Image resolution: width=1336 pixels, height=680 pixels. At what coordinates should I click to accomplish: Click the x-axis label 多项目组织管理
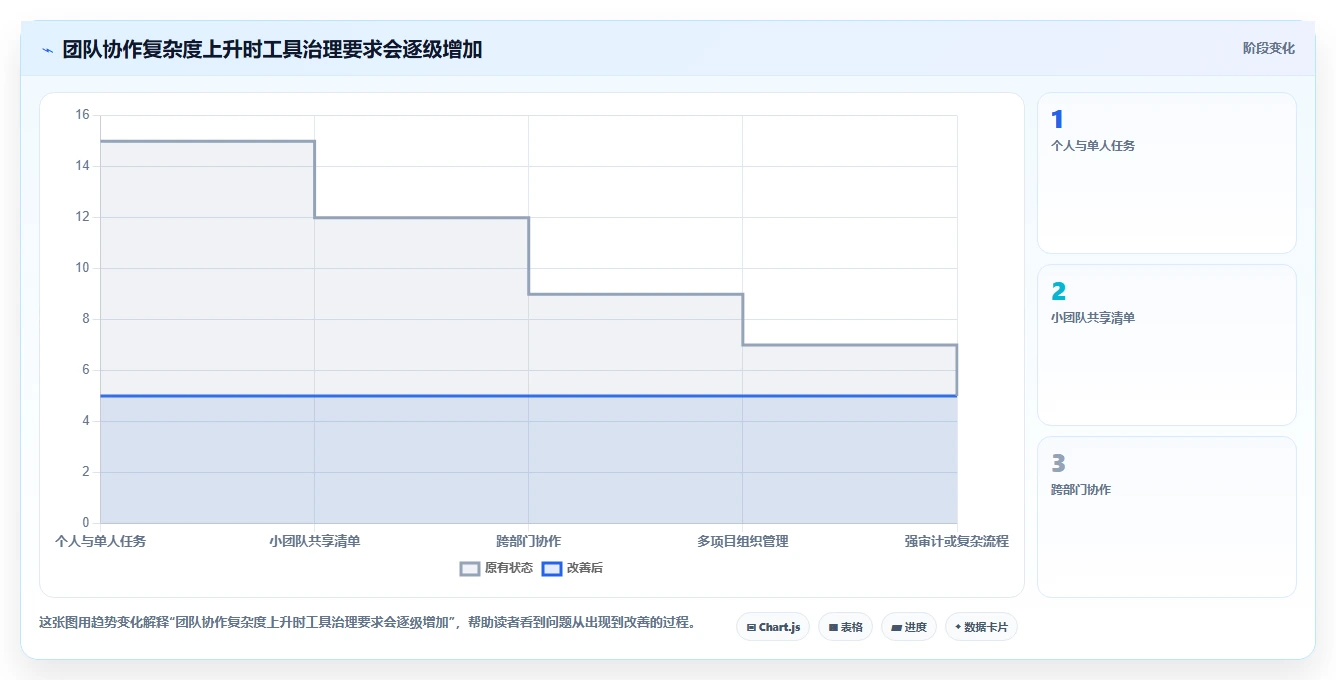pos(743,541)
